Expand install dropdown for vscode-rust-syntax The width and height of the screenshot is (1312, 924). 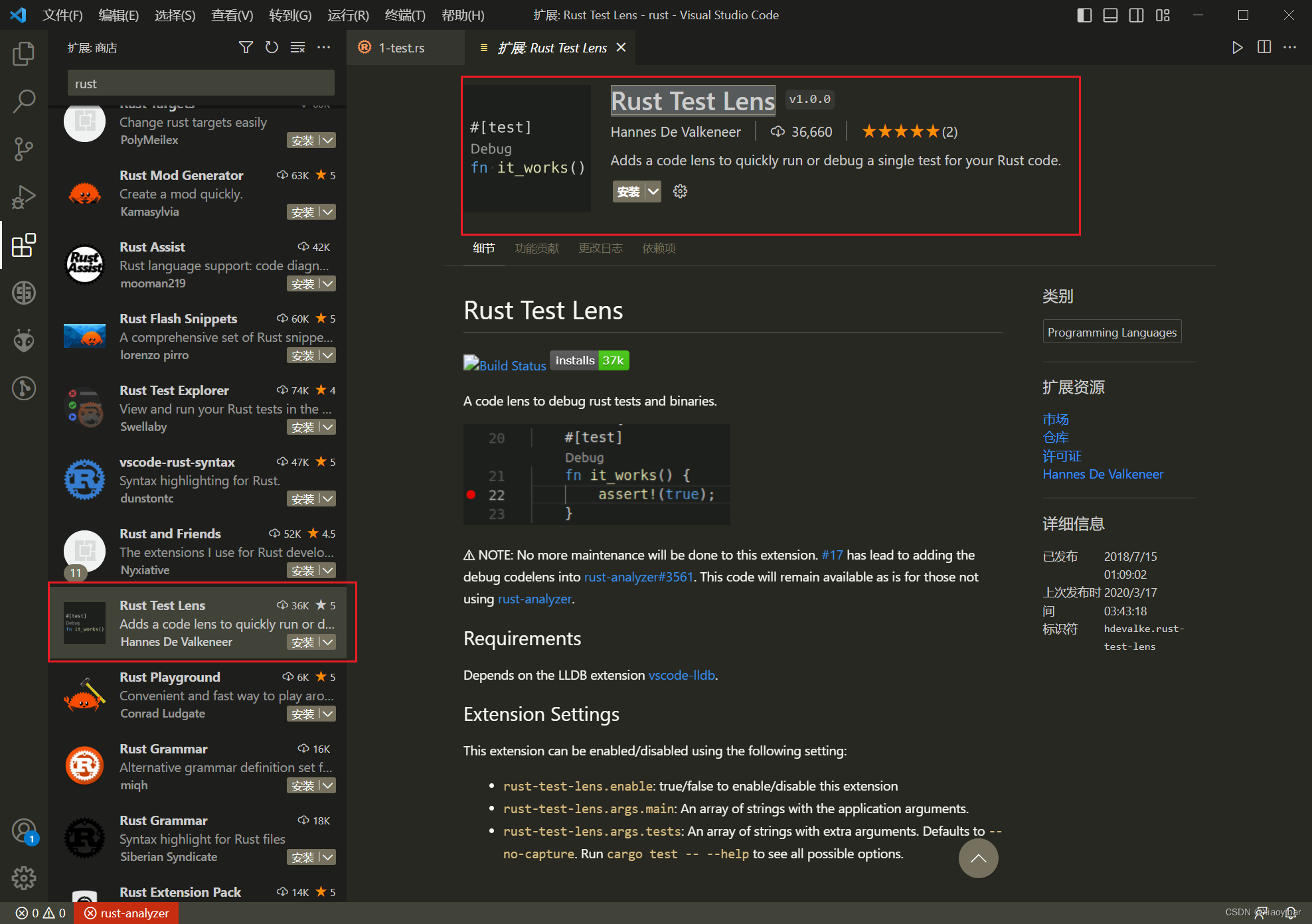[x=327, y=499]
